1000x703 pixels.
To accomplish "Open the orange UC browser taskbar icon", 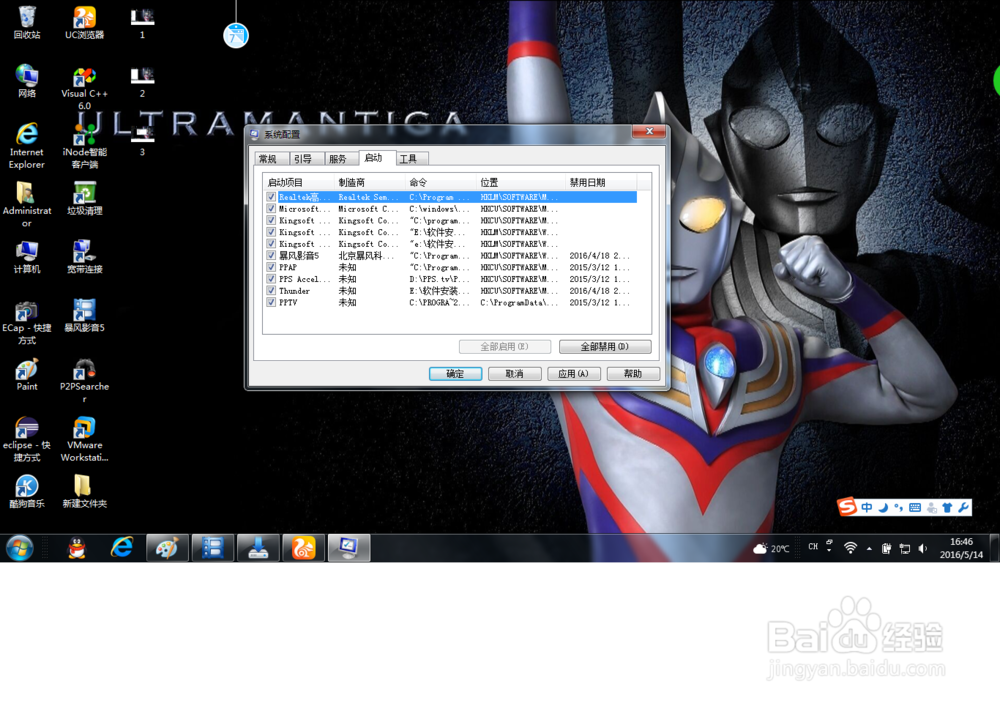I will click(x=304, y=548).
